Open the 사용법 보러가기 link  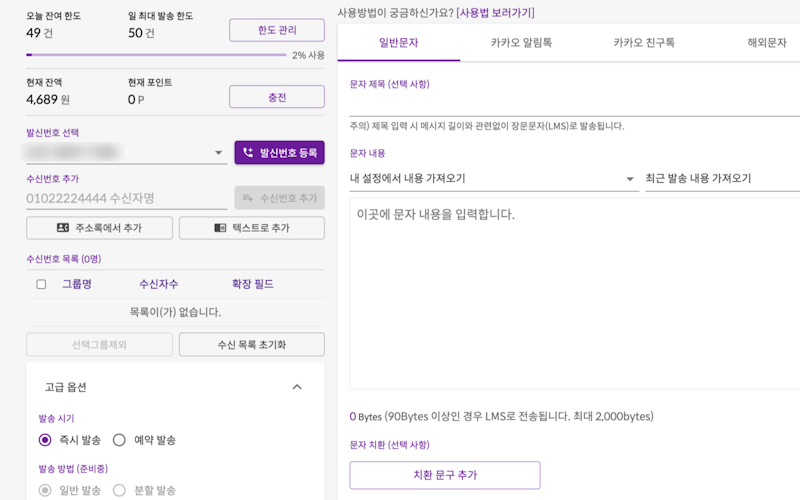click(497, 12)
